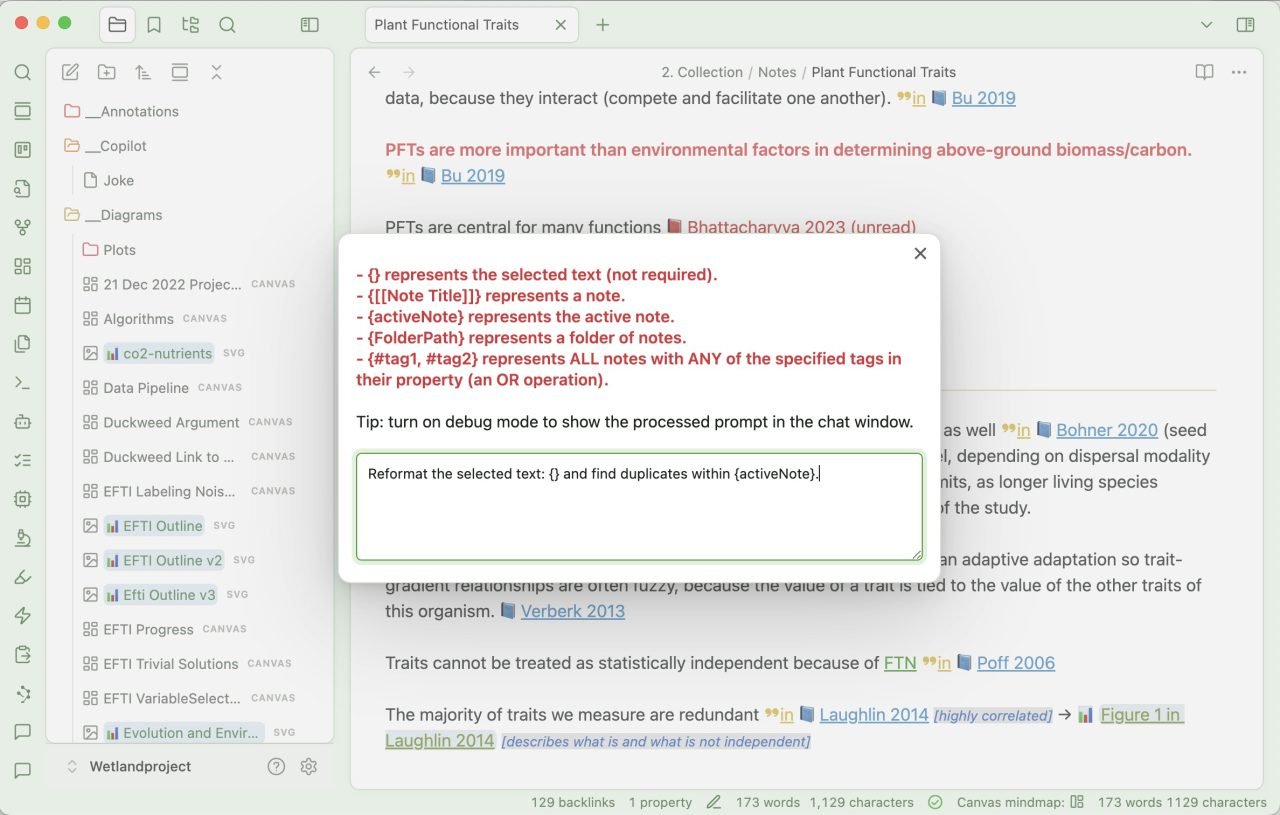1280x815 pixels.
Task: Open the bookmarks panel icon
Action: click(154, 25)
